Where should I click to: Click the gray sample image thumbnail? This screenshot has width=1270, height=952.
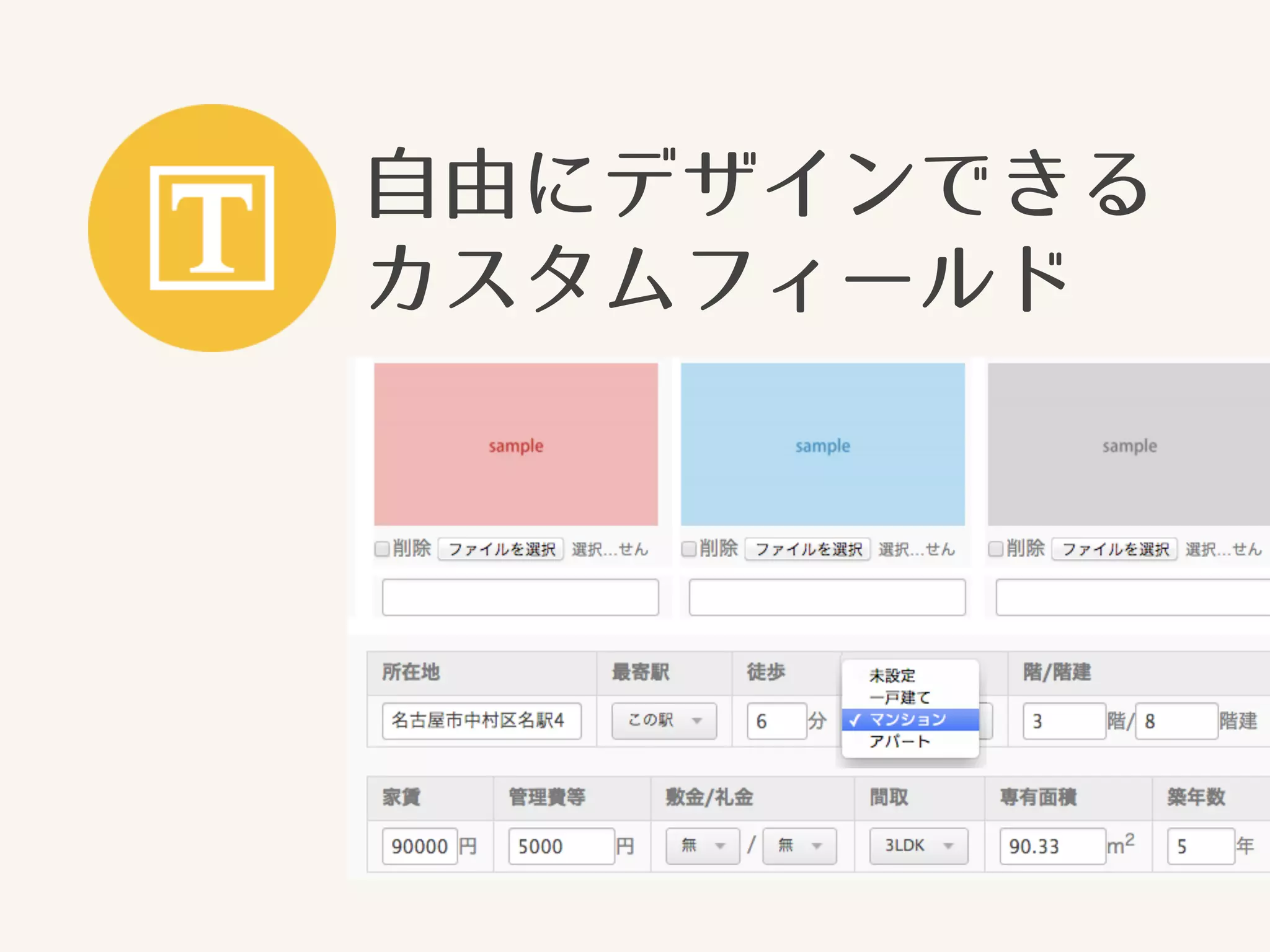pyautogui.click(x=1129, y=444)
